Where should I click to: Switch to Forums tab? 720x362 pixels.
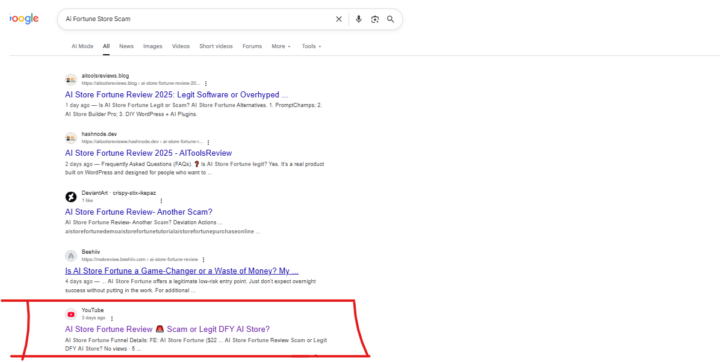pos(252,46)
